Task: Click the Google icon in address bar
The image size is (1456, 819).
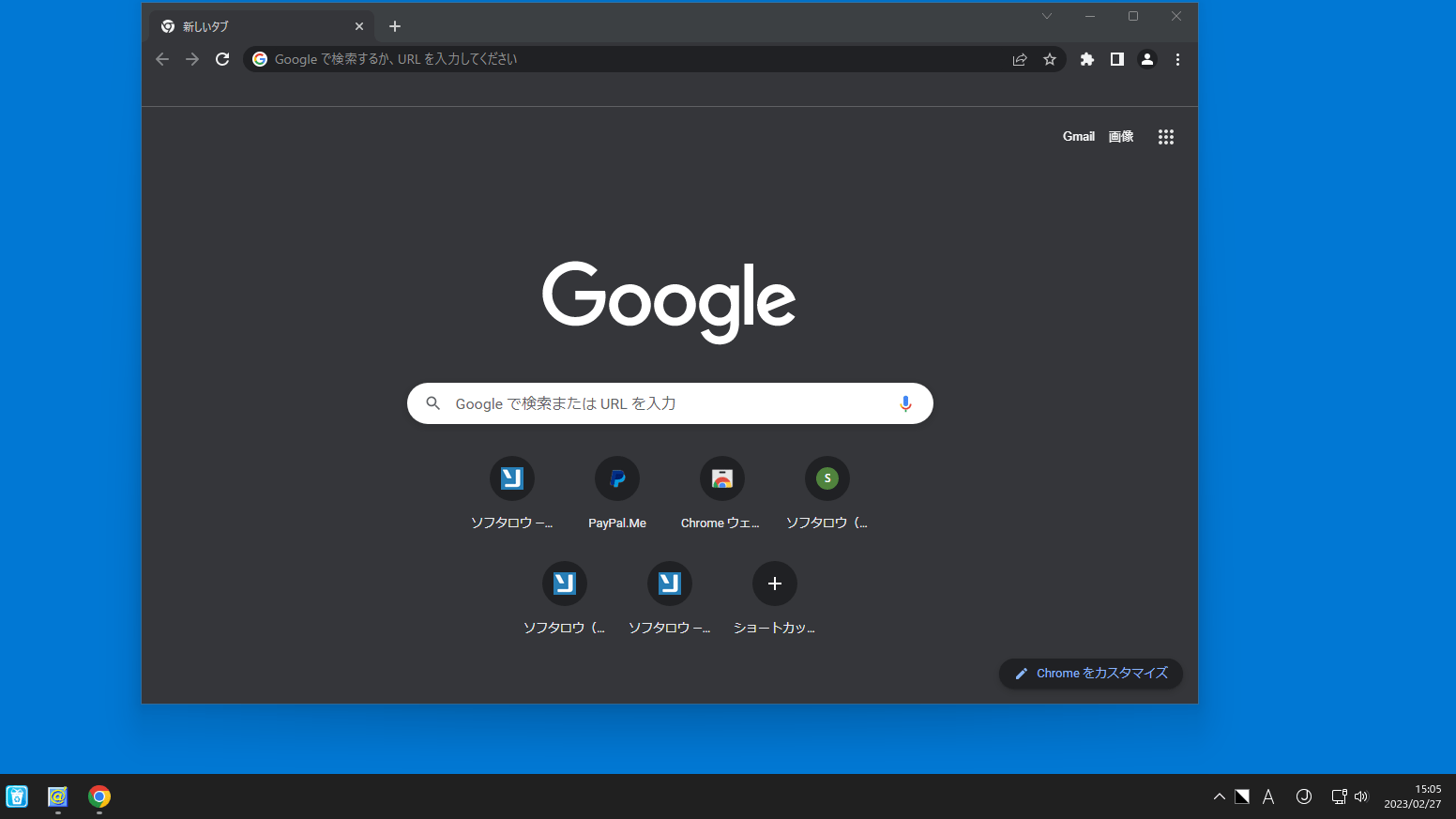Action: pos(260,59)
